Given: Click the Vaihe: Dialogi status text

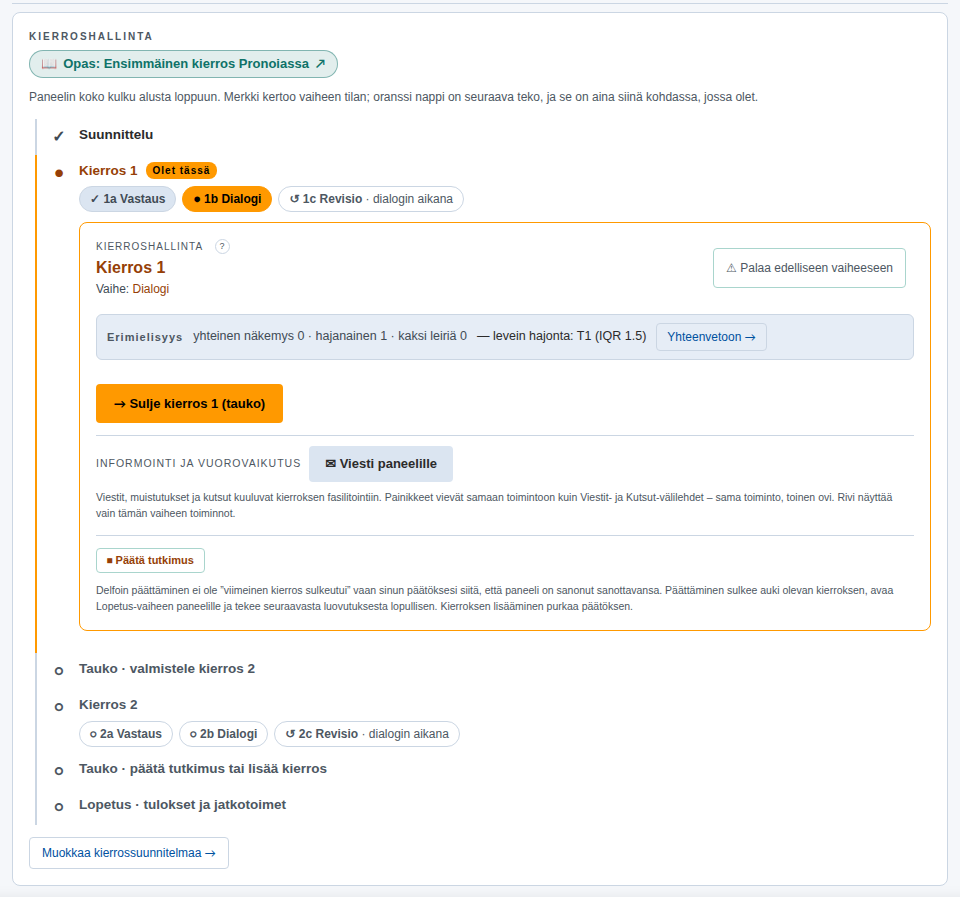Looking at the screenshot, I should [x=132, y=289].
